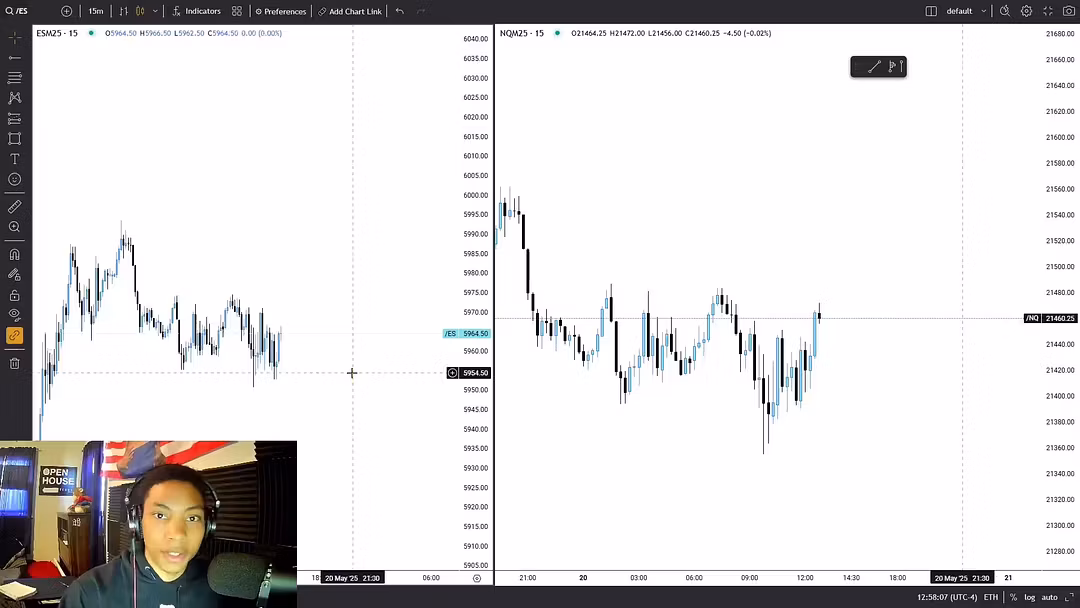Pick the flag marker tool in floating toolbar

pos(892,67)
